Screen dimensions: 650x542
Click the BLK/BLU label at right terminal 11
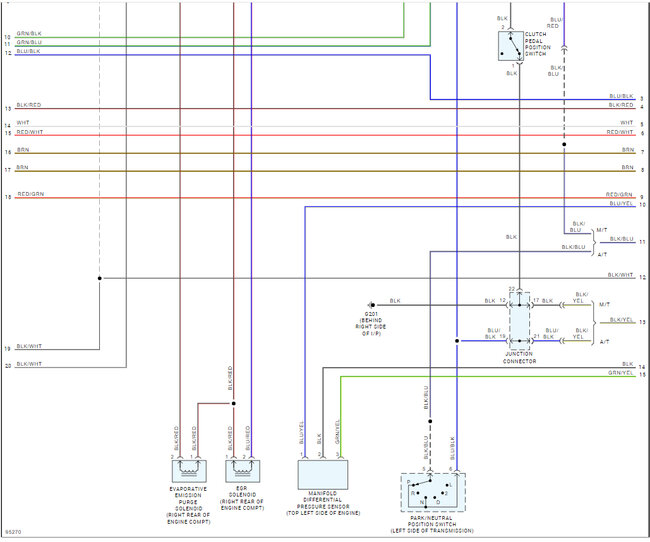pos(622,239)
